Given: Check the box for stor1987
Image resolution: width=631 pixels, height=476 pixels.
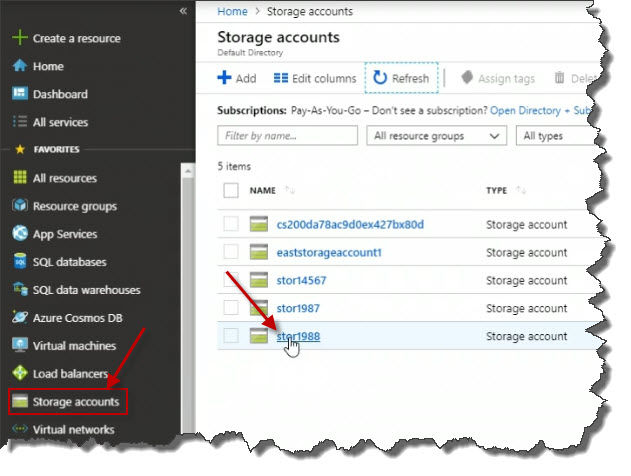Looking at the screenshot, I should pos(231,307).
